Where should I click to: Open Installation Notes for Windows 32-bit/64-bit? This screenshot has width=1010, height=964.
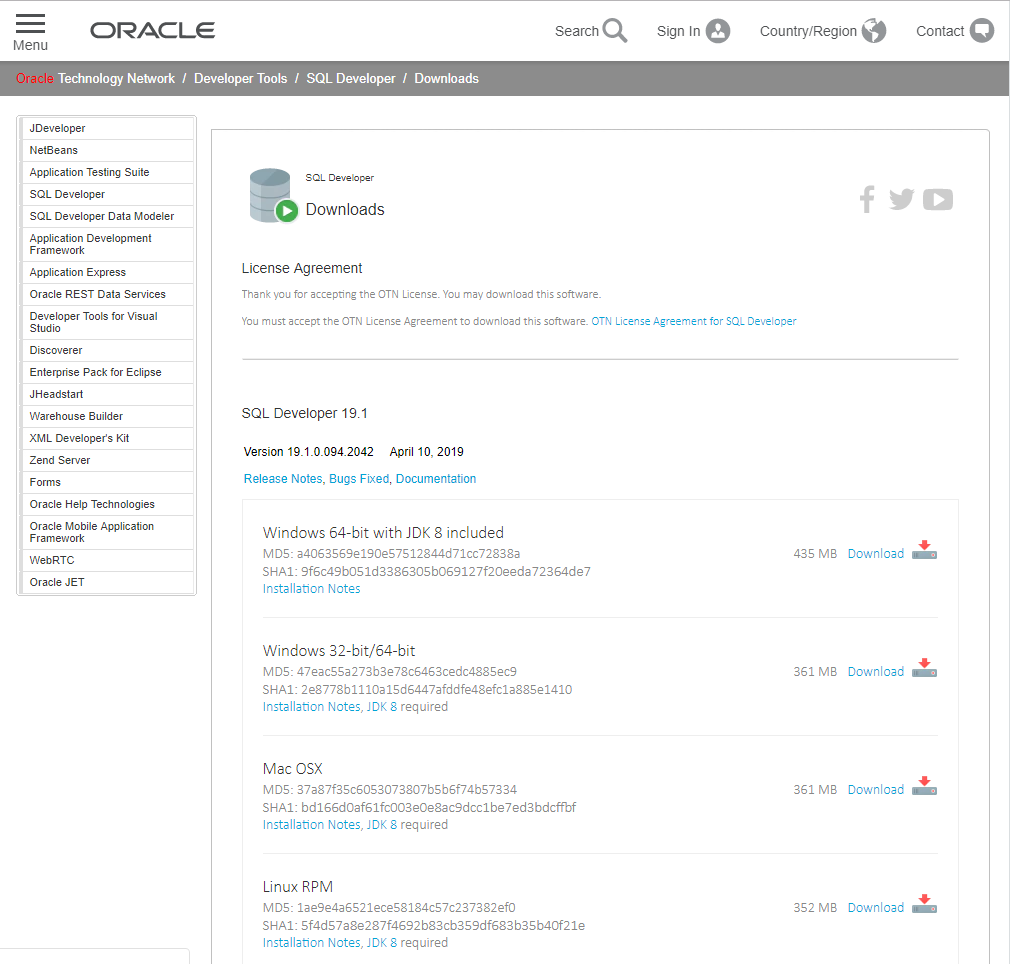311,706
